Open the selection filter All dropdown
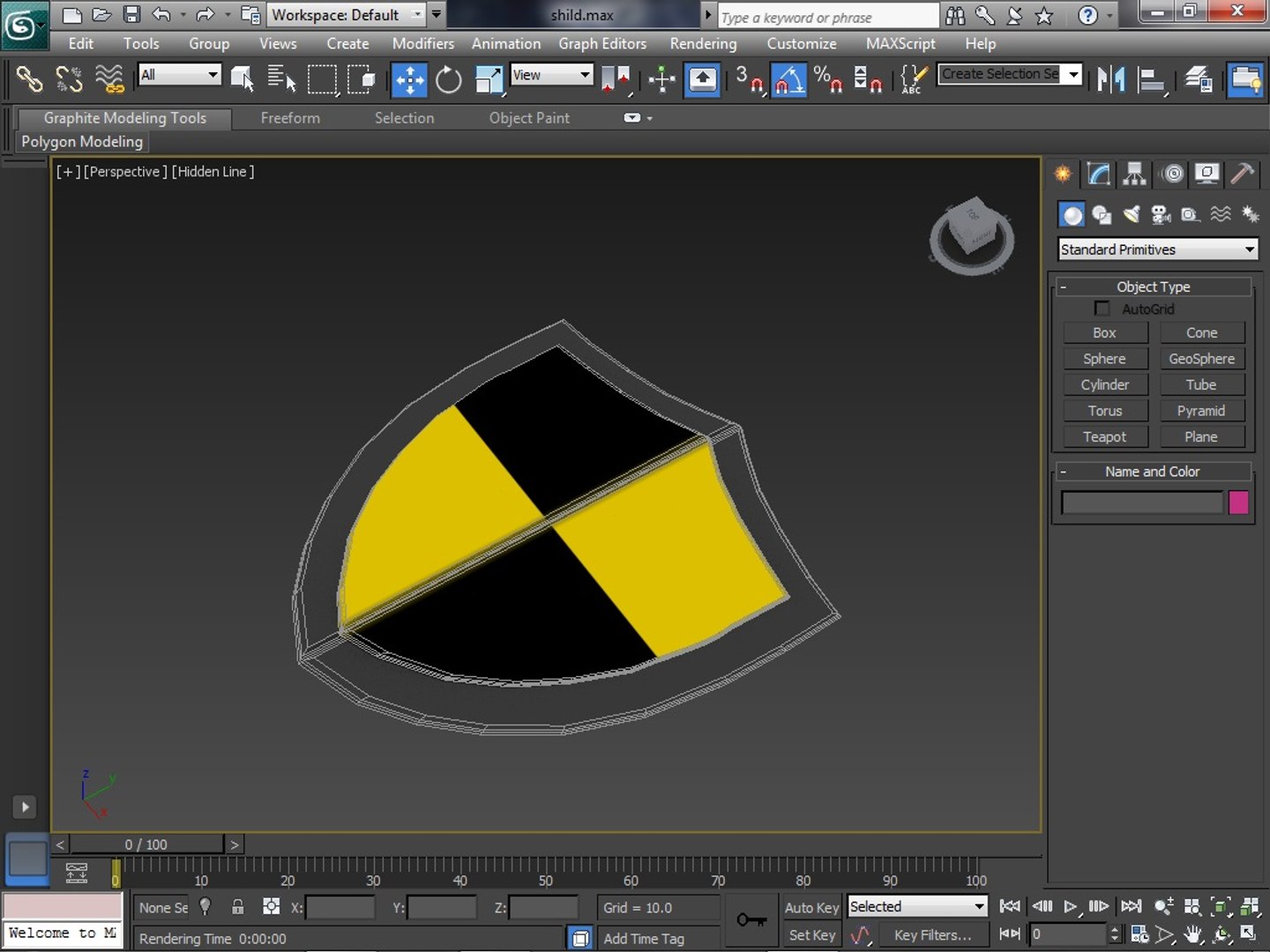 (180, 75)
